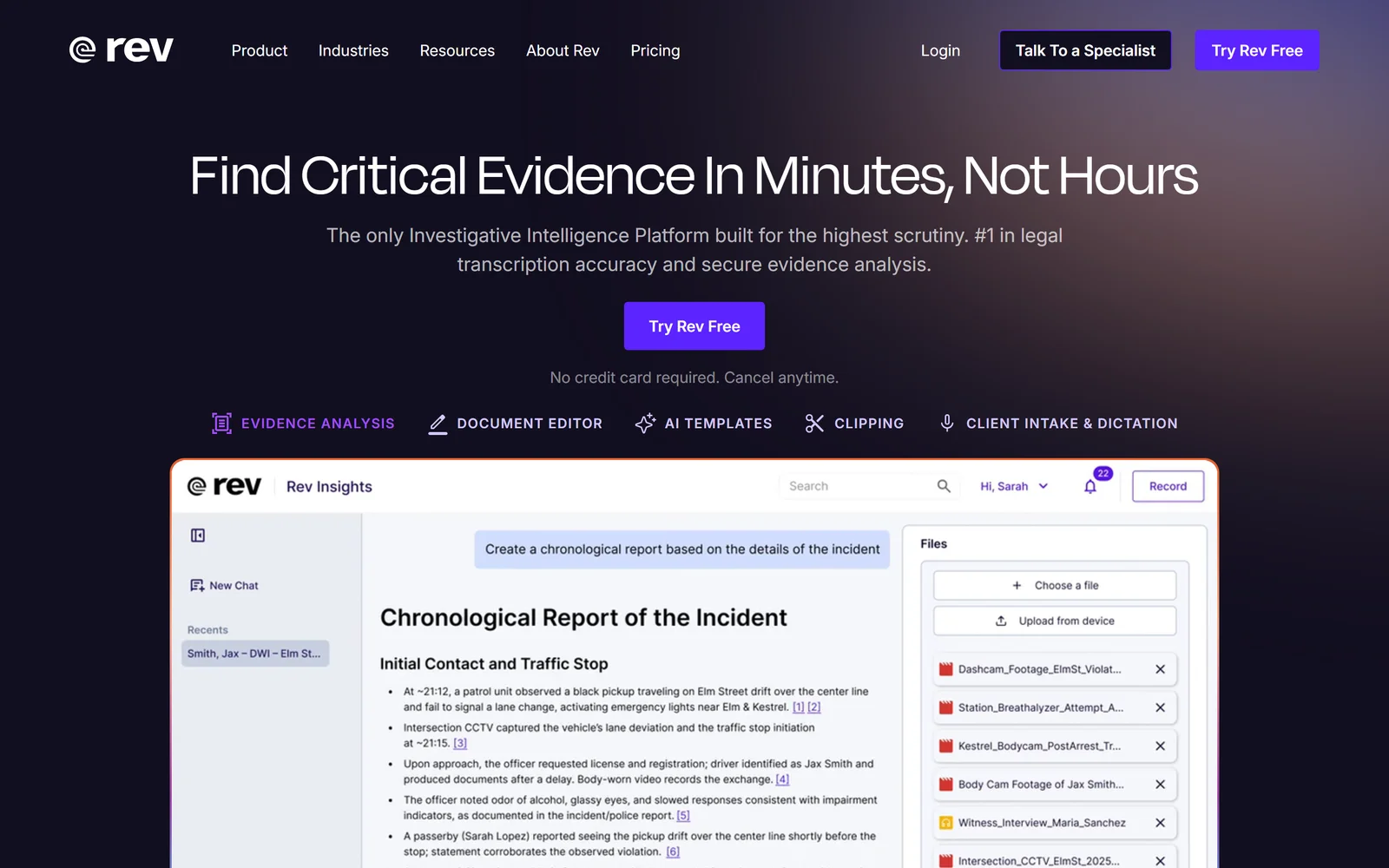
Task: Click the Rev logo in the Insights app
Action: pyautogui.click(x=224, y=486)
